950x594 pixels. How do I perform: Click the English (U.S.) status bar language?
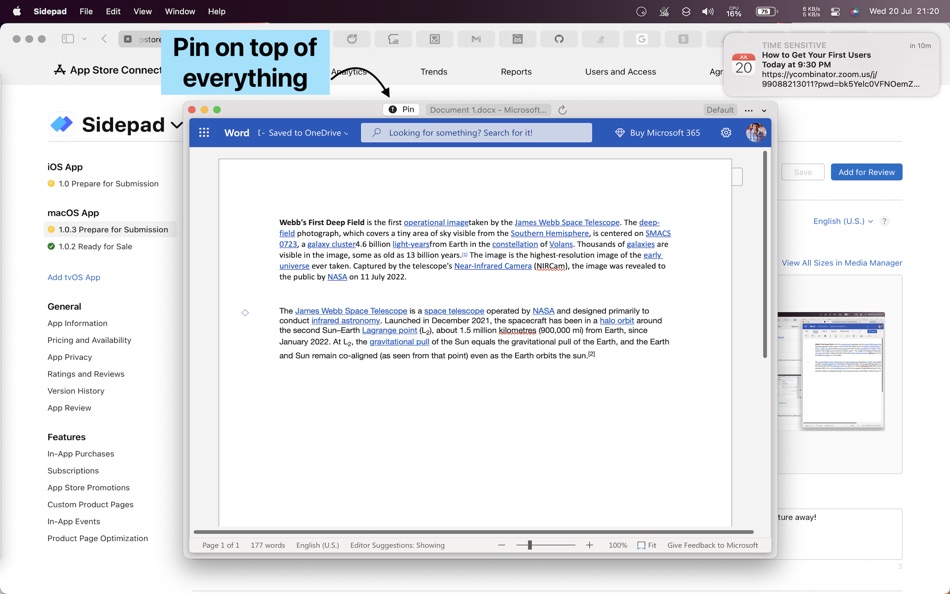[317, 545]
